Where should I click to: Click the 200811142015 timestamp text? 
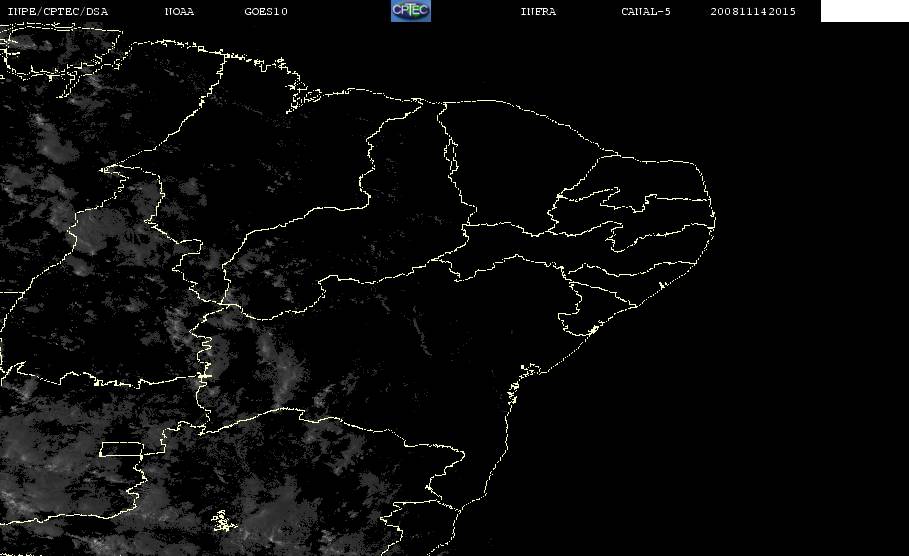tap(752, 11)
